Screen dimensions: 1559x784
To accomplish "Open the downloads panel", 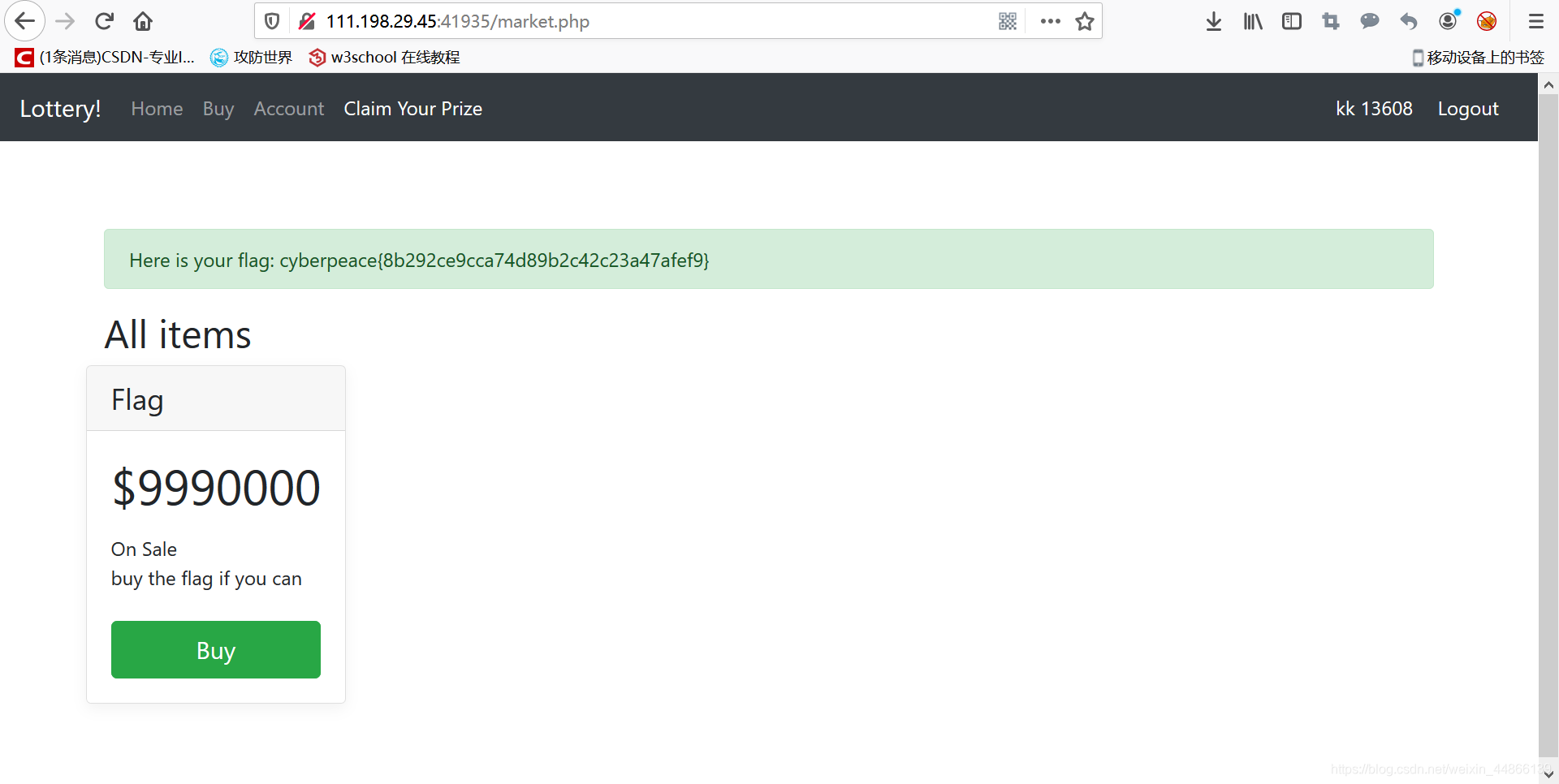I will pyautogui.click(x=1214, y=21).
